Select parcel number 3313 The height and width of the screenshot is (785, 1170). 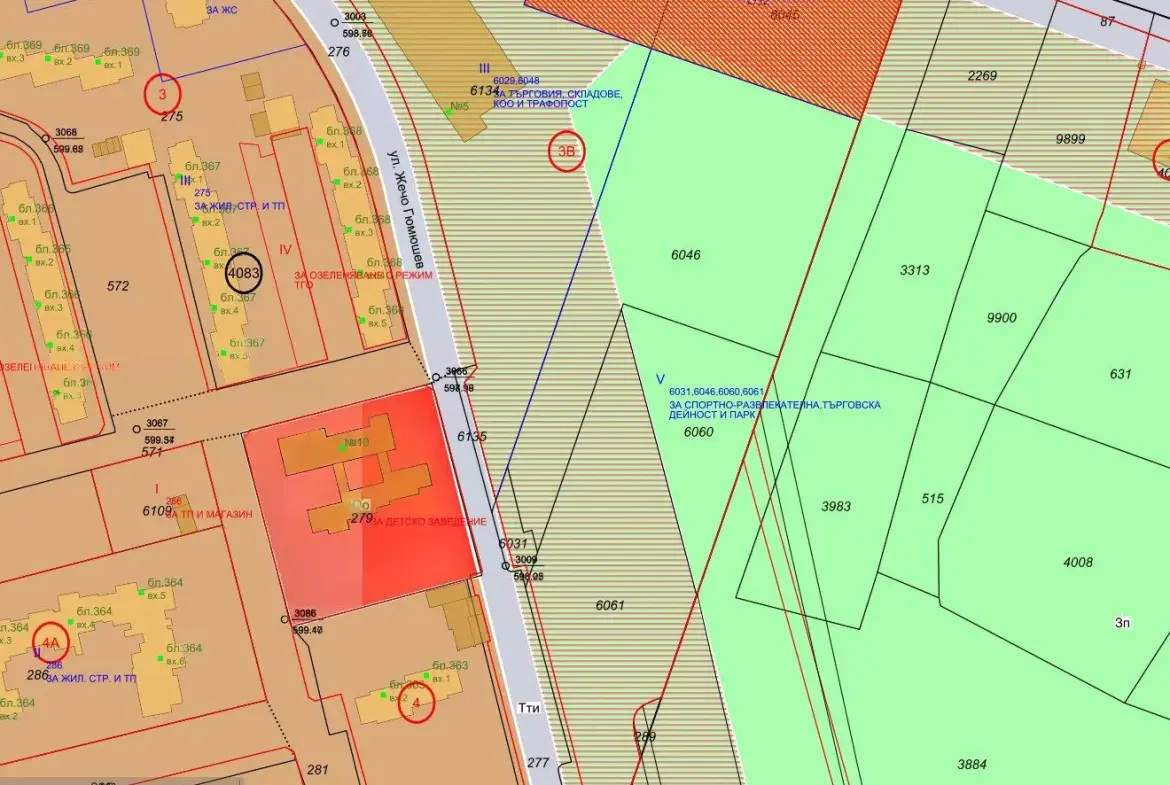tap(915, 270)
